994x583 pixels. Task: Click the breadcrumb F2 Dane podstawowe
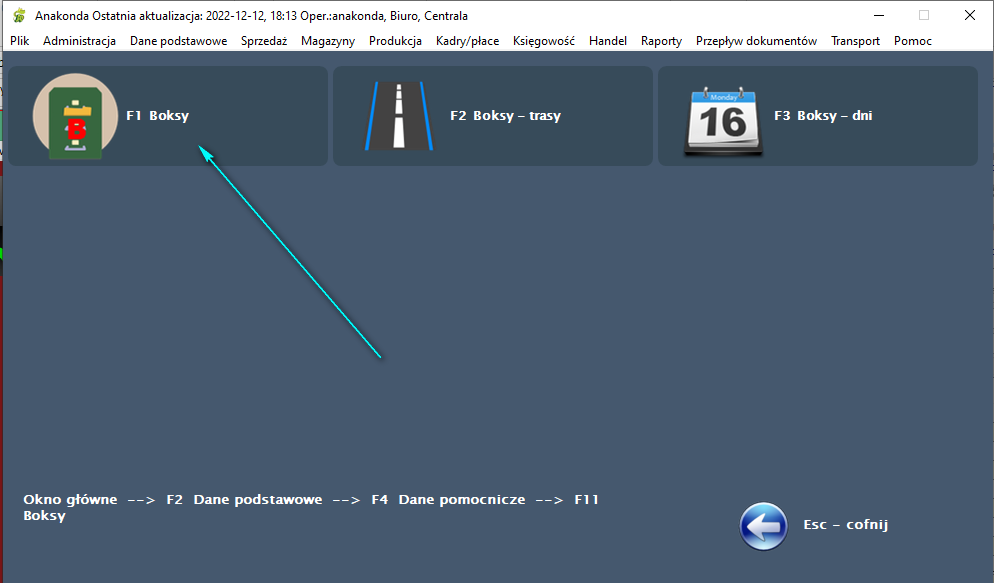[x=244, y=499]
